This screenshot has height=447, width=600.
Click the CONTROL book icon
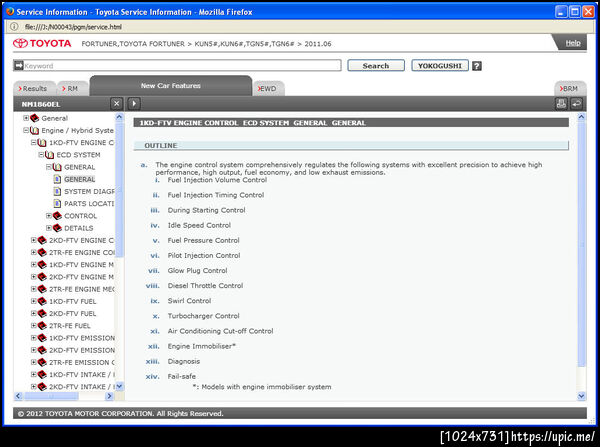coord(57,216)
